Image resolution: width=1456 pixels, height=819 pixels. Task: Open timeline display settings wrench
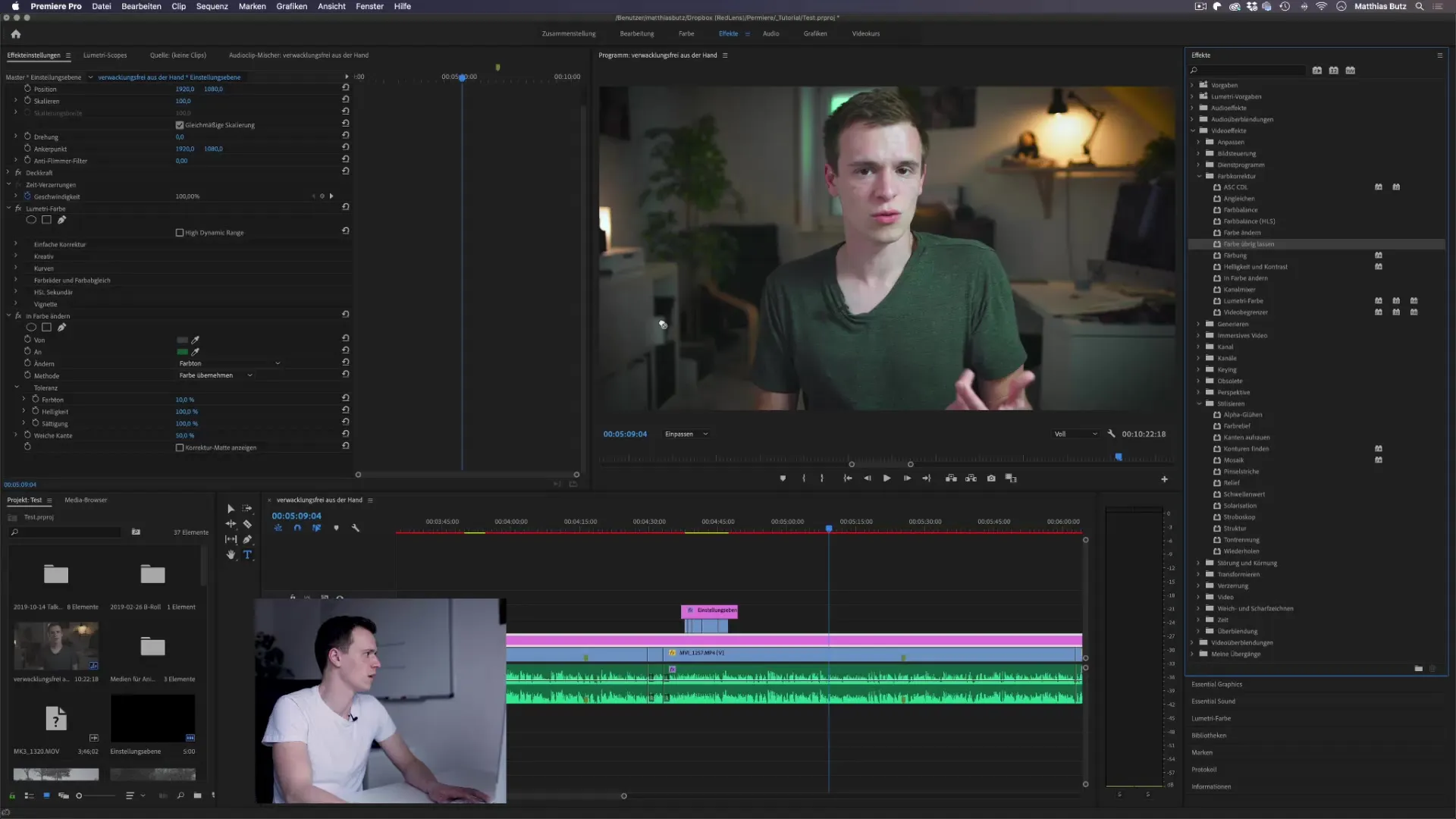(x=355, y=529)
